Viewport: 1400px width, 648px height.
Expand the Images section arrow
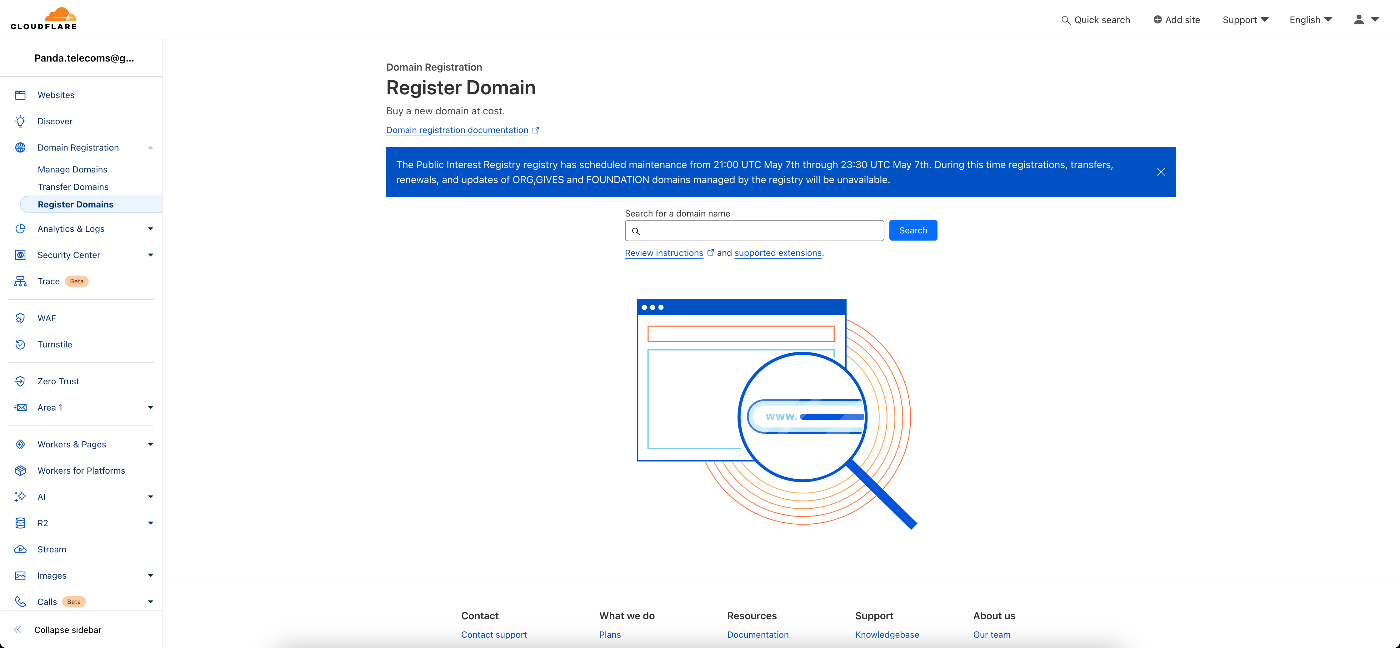[x=150, y=576]
